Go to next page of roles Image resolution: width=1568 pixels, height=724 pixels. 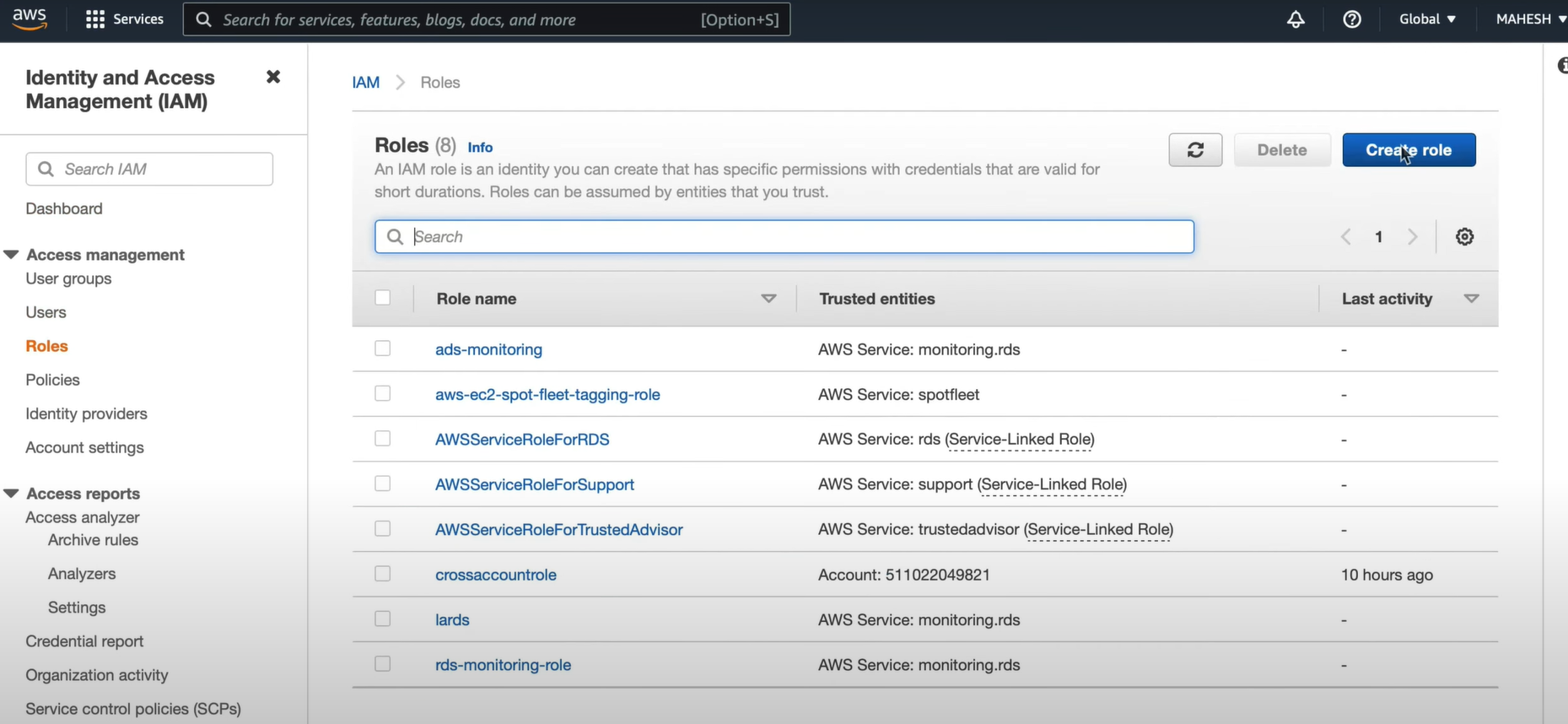click(1412, 237)
